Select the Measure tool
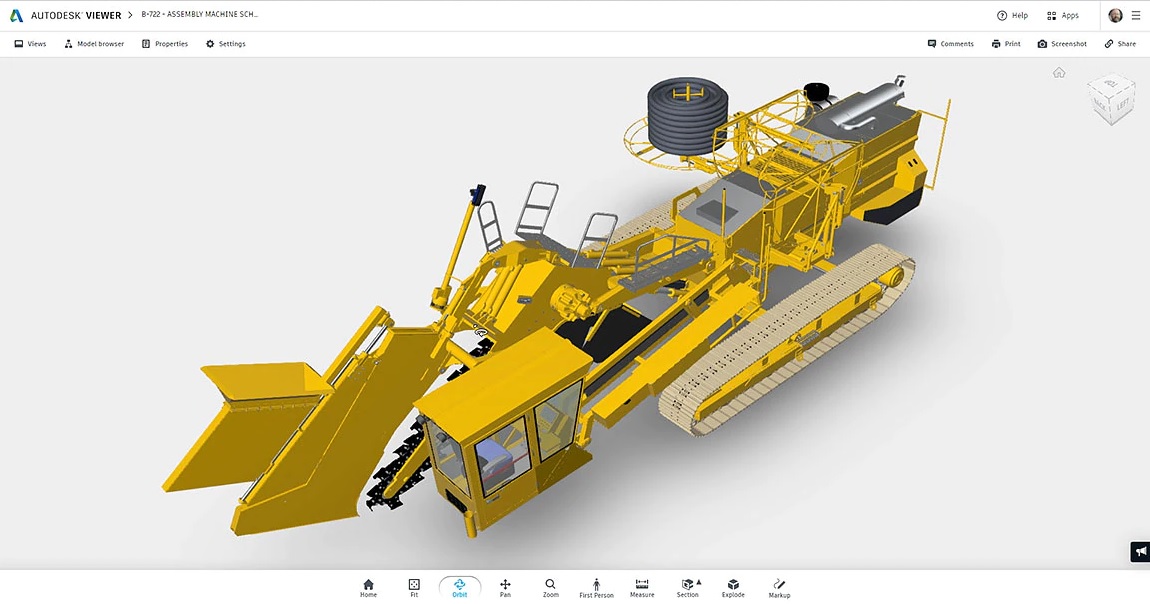Image resolution: width=1150 pixels, height=604 pixels. (x=642, y=588)
